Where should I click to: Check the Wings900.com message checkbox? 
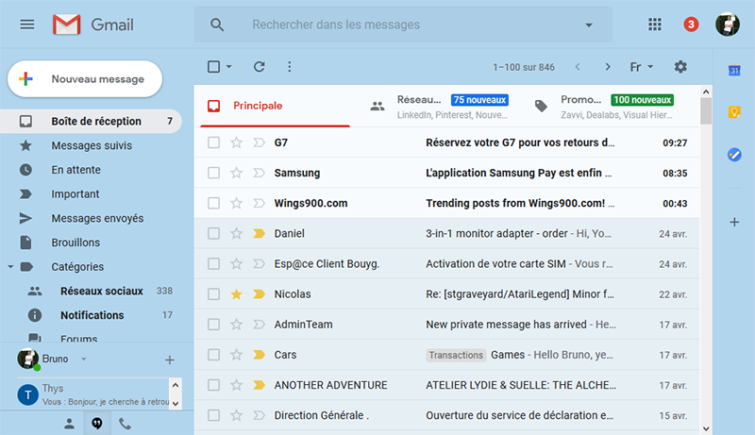[x=214, y=203]
